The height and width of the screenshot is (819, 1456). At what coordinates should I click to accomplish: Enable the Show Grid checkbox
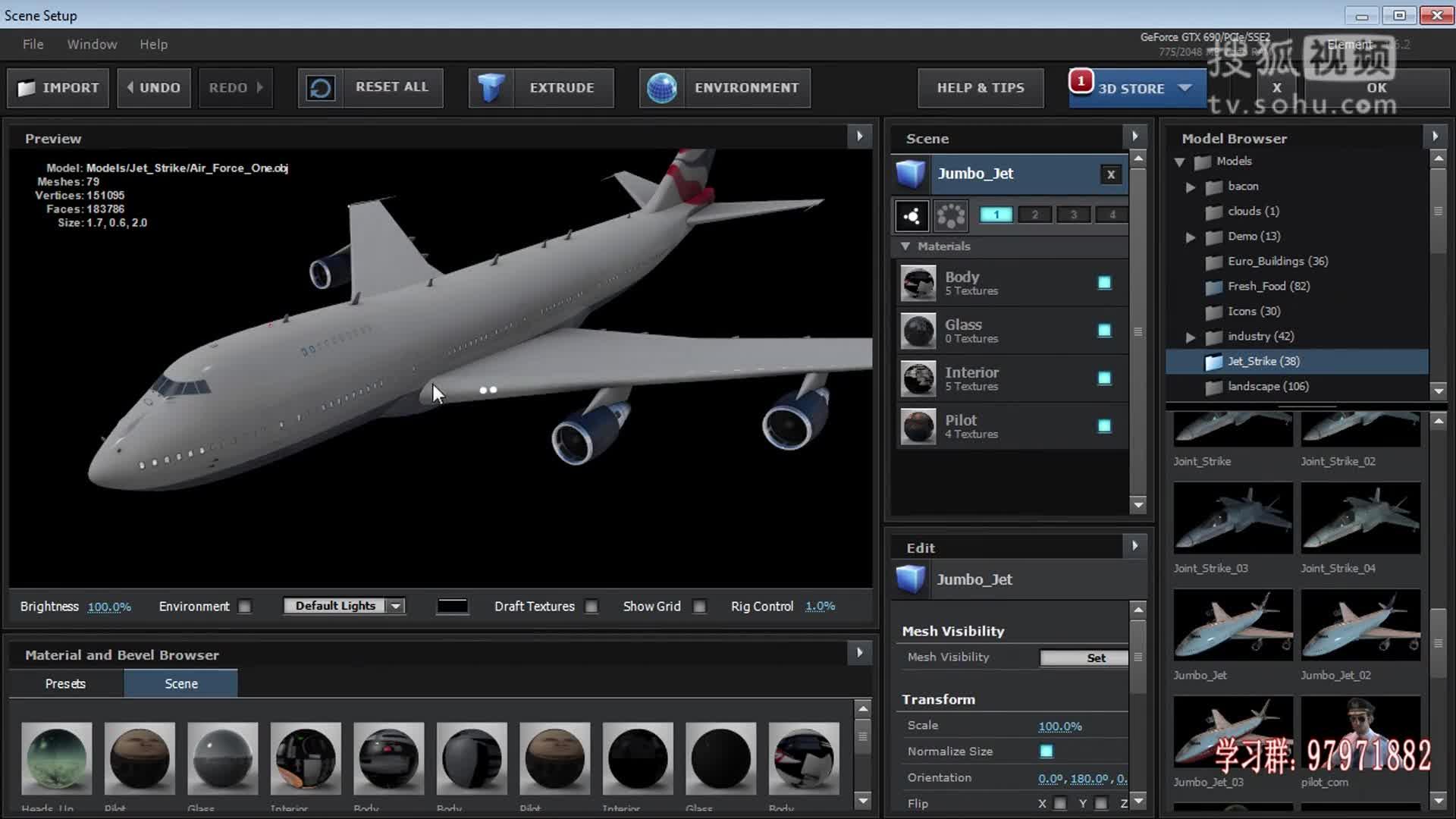[699, 607]
